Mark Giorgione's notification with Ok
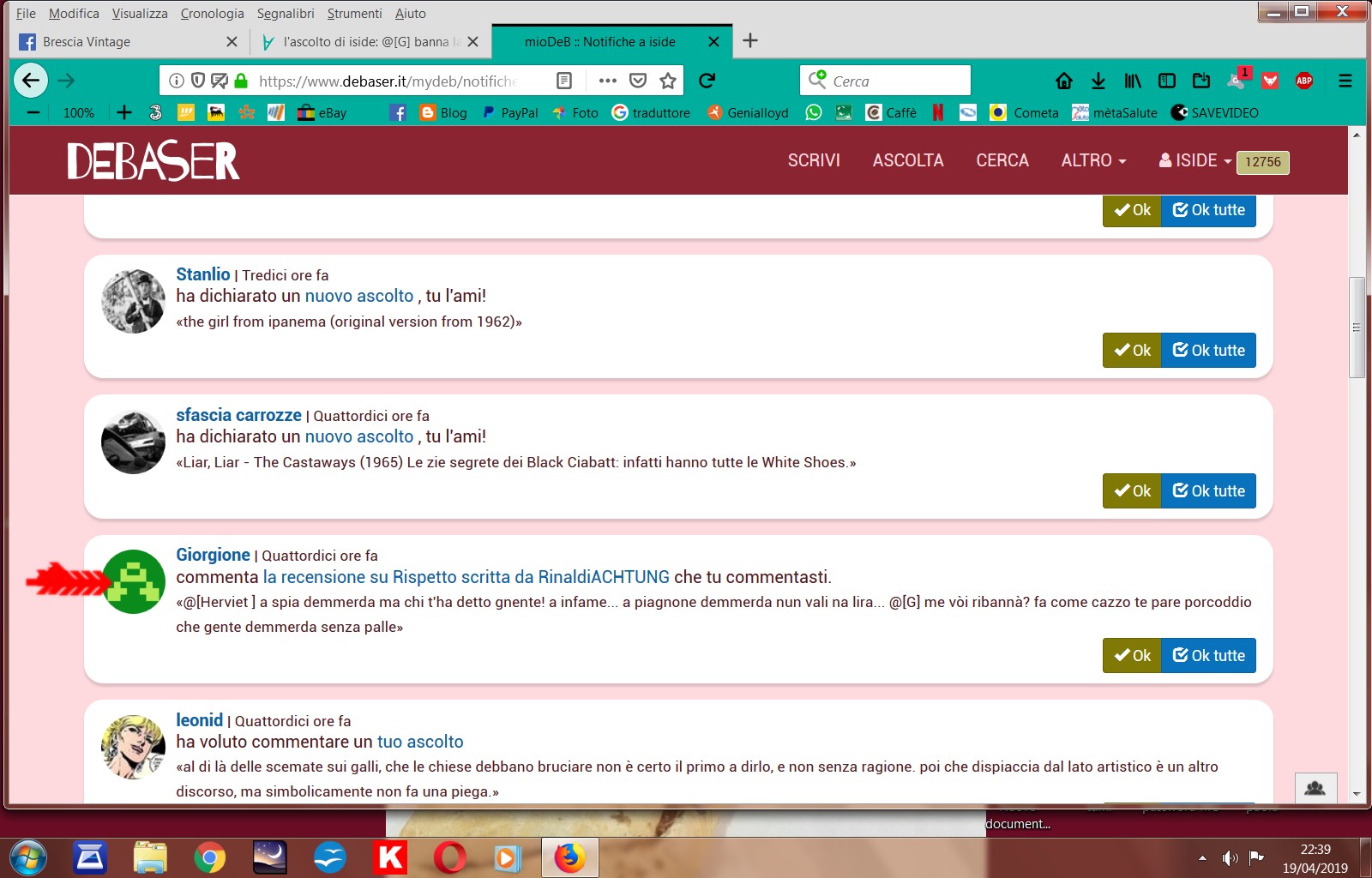The image size is (1372, 878). pyautogui.click(x=1131, y=656)
